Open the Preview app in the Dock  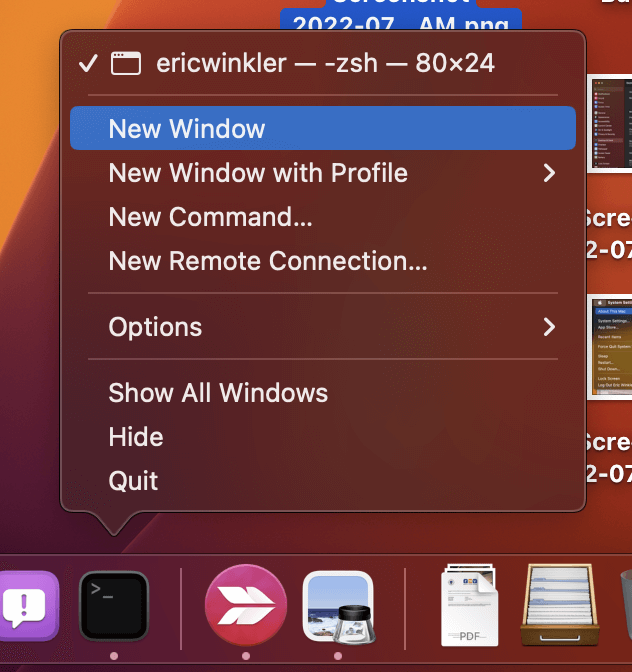[x=338, y=606]
